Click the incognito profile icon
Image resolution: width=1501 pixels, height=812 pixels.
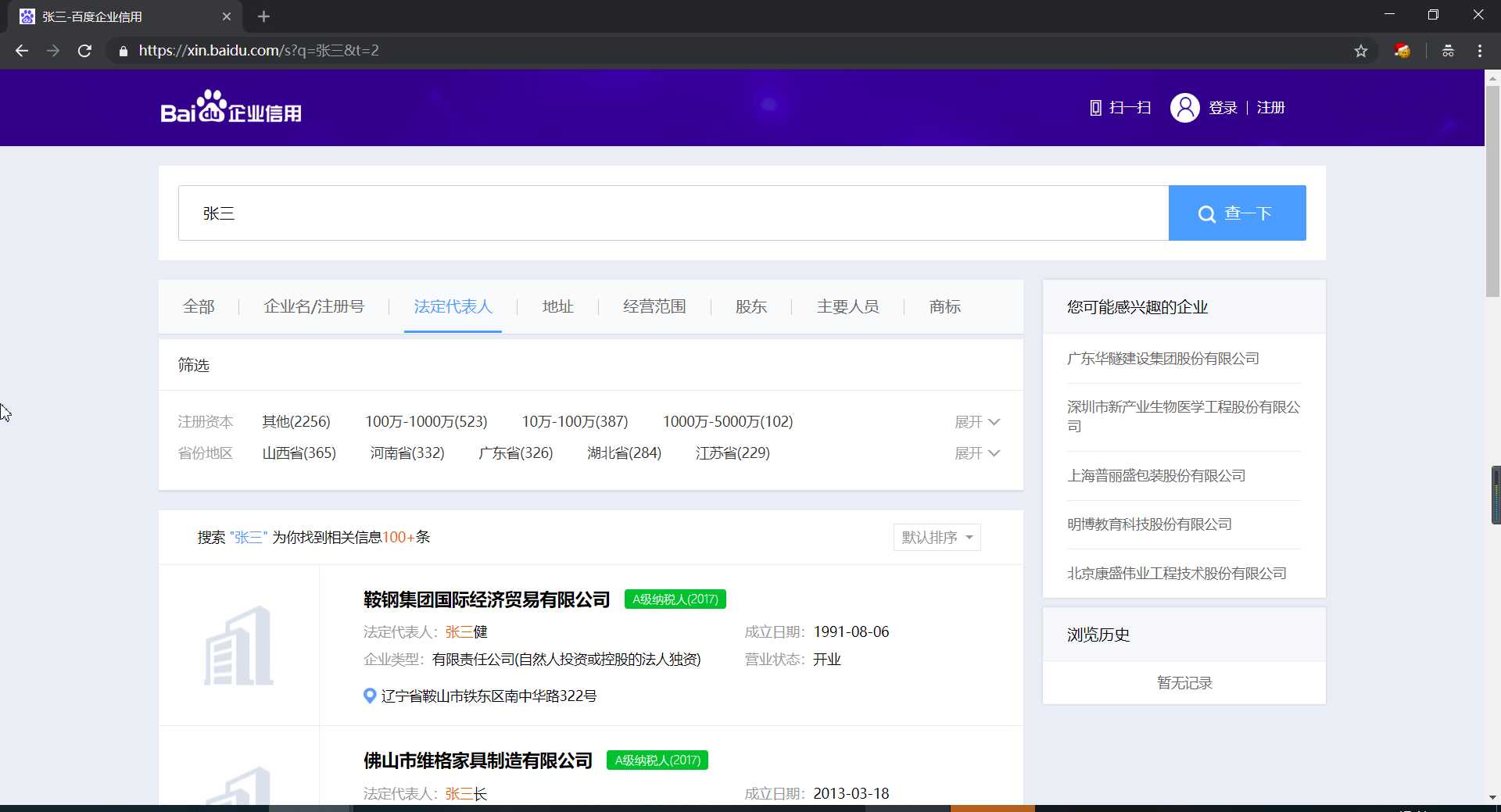tap(1448, 51)
